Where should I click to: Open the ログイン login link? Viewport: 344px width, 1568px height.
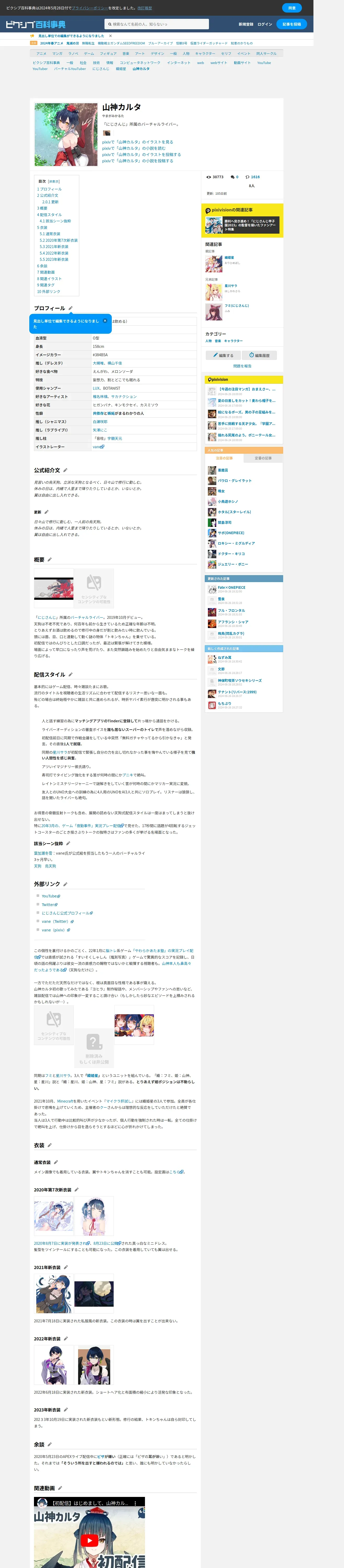coord(265,24)
